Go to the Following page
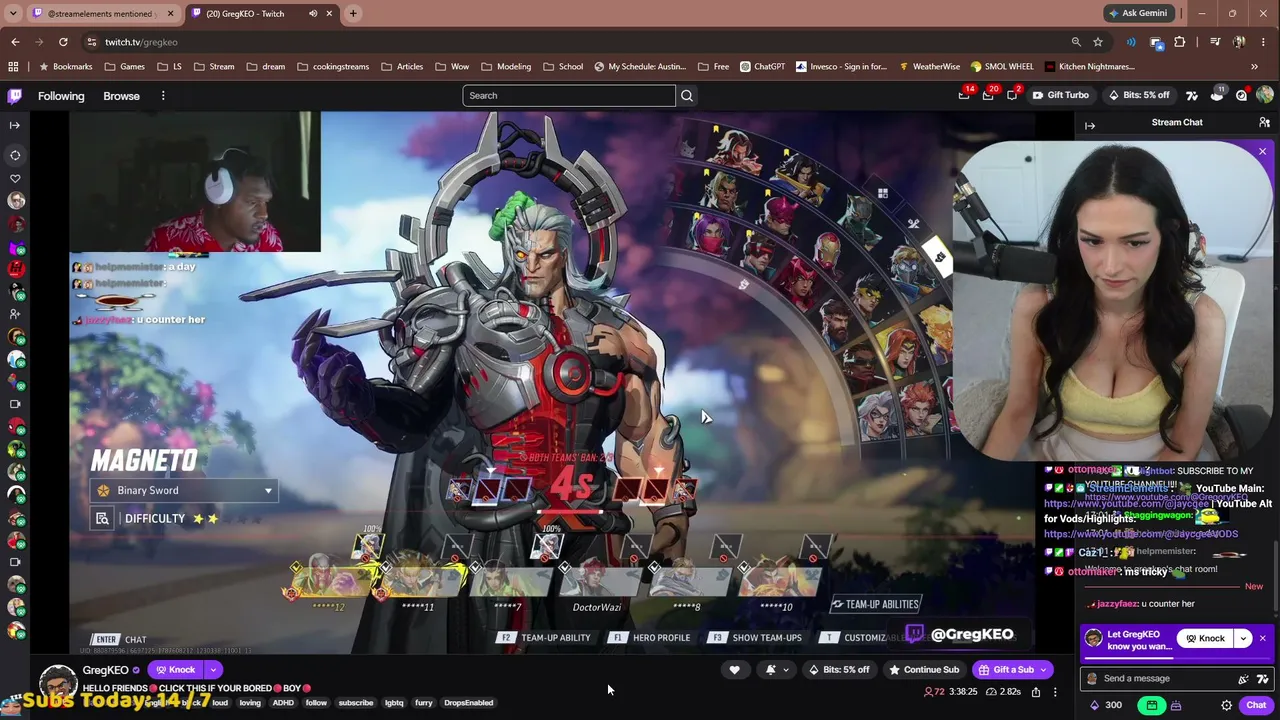The width and height of the screenshot is (1280, 720). [x=61, y=96]
